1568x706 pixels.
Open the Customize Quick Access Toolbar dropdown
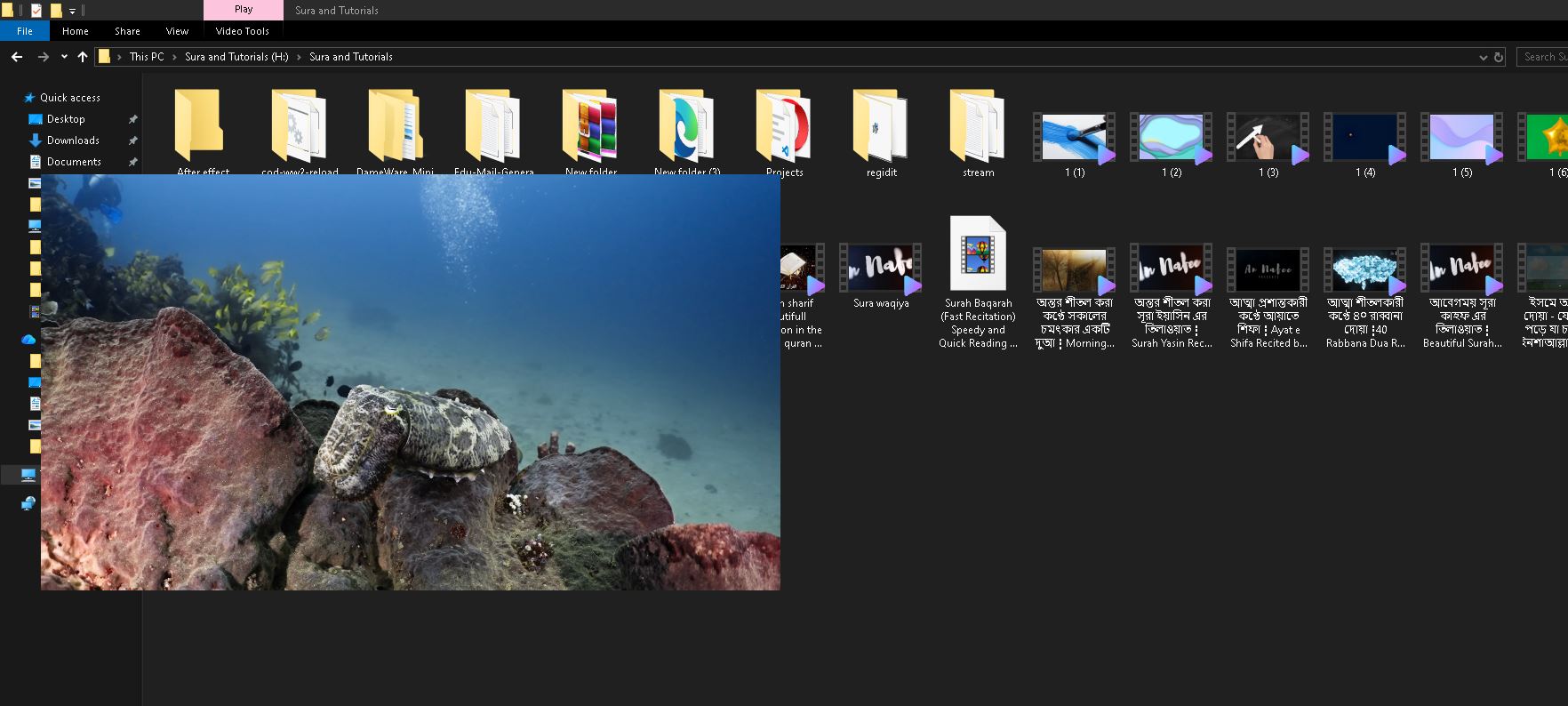point(72,12)
